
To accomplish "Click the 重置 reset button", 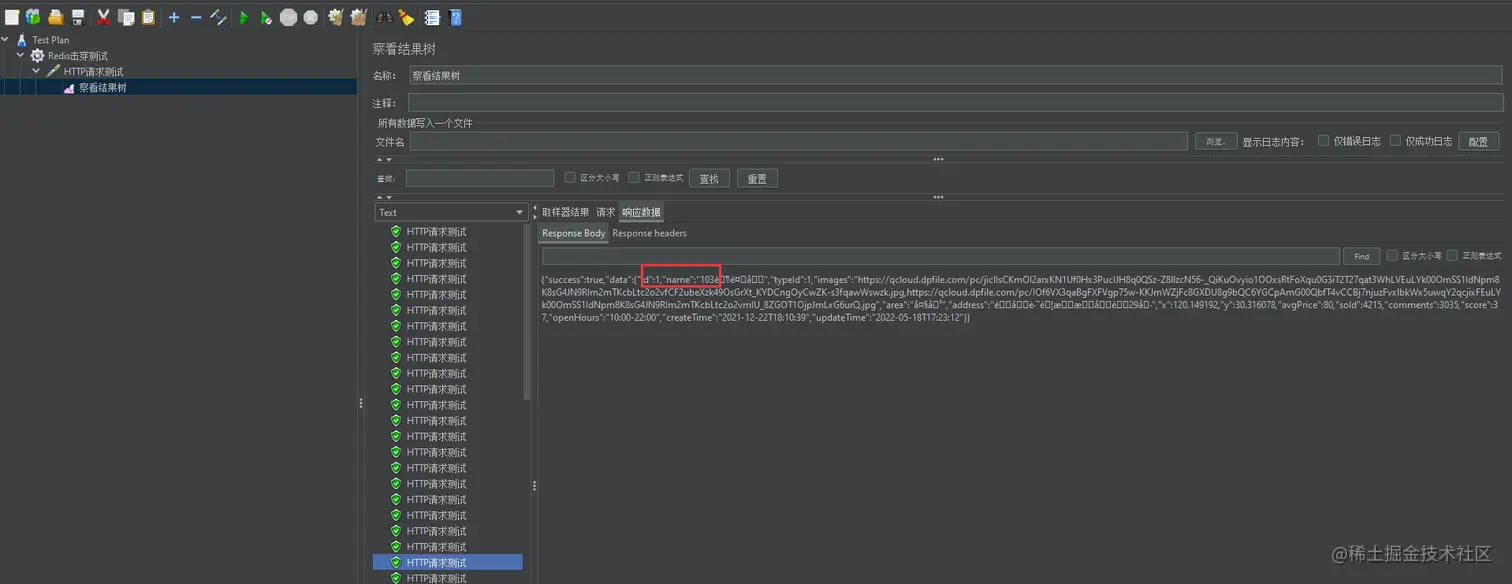I will [x=757, y=178].
